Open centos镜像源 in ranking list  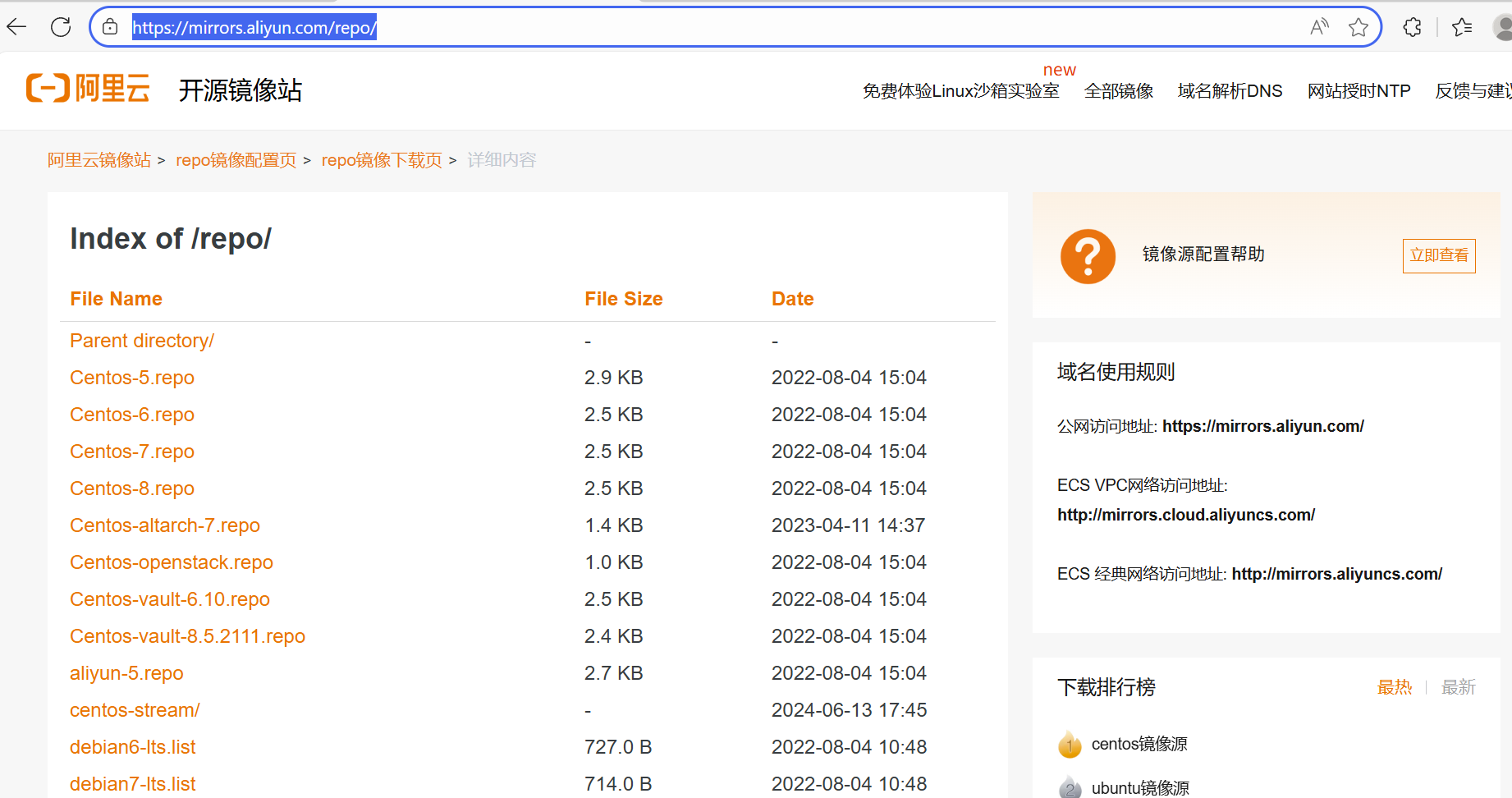1139,744
